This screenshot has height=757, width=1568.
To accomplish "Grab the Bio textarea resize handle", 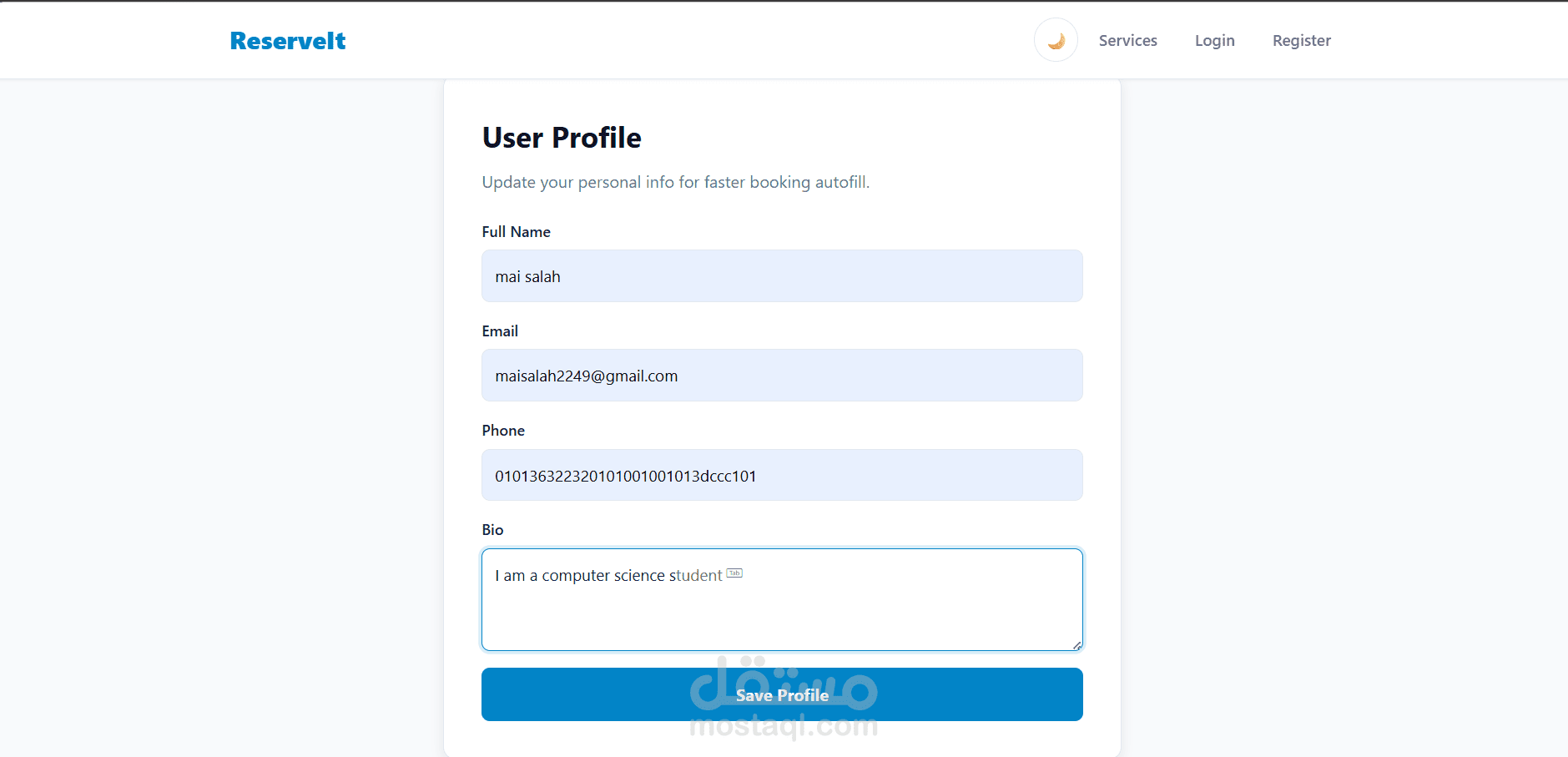I will (x=1077, y=645).
